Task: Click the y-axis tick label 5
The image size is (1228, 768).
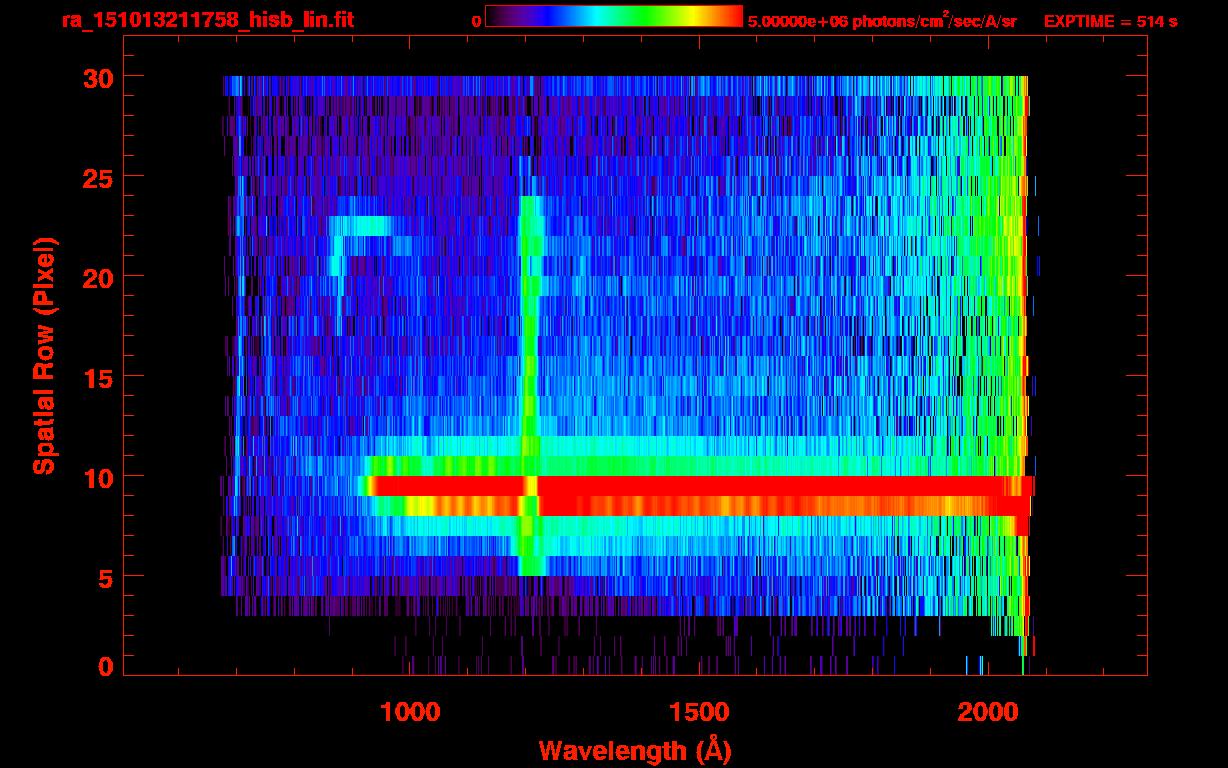Action: pyautogui.click(x=104, y=577)
